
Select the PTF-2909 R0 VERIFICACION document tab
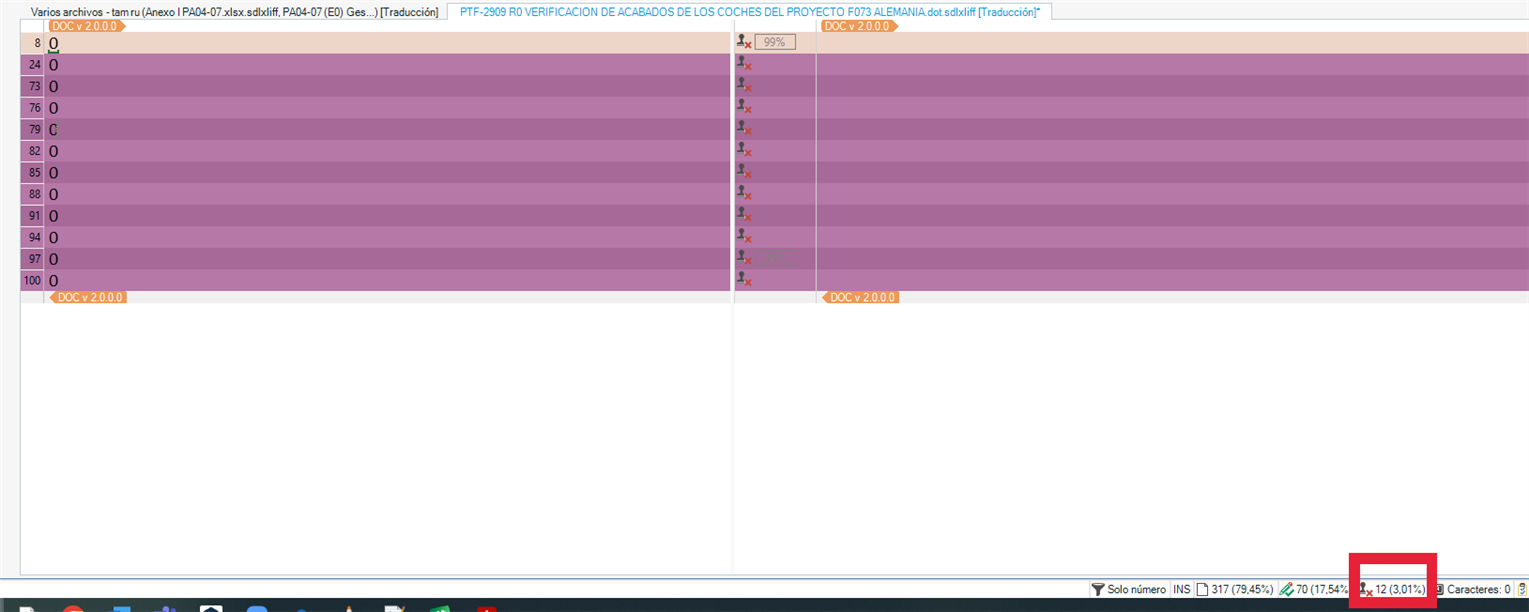pos(749,11)
